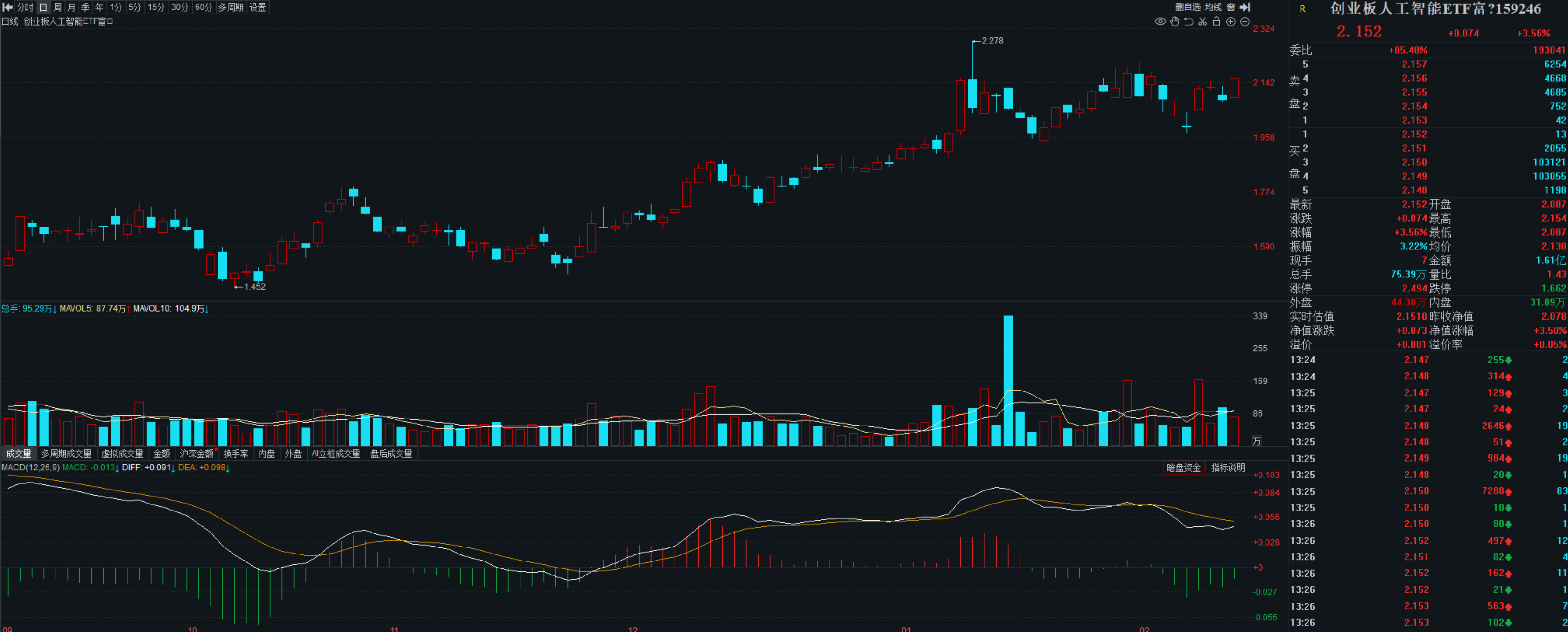The height and width of the screenshot is (632, 1568).
Task: Select the hand pan tool icon
Action: click(x=1174, y=22)
